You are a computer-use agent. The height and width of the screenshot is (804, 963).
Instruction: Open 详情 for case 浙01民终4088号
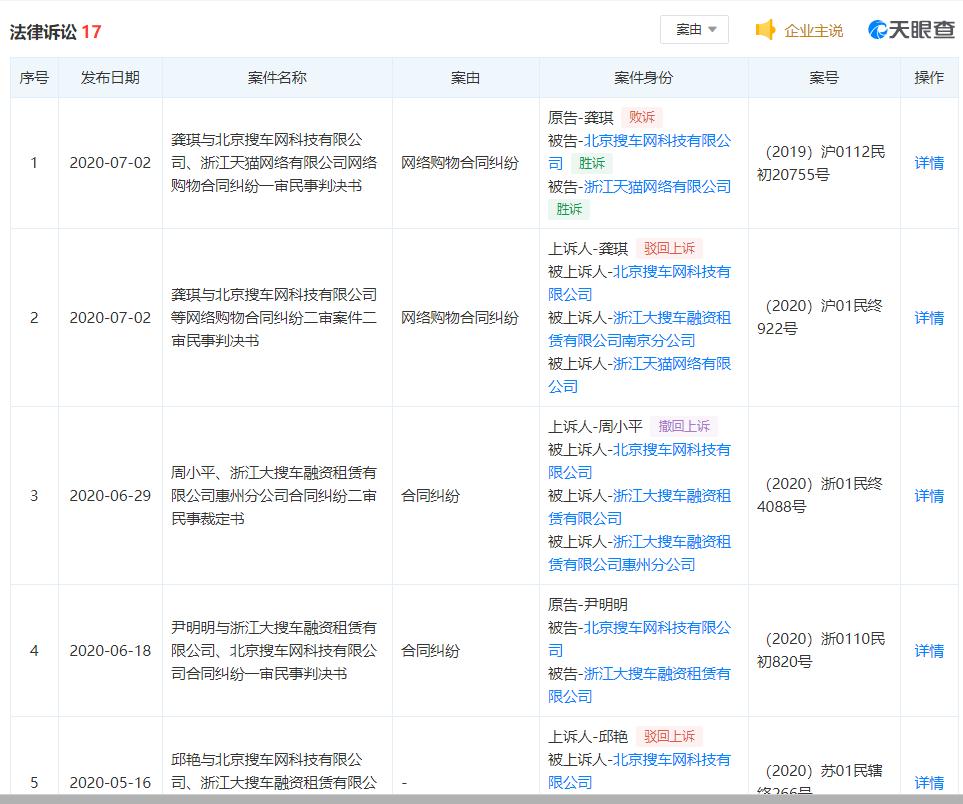point(929,496)
